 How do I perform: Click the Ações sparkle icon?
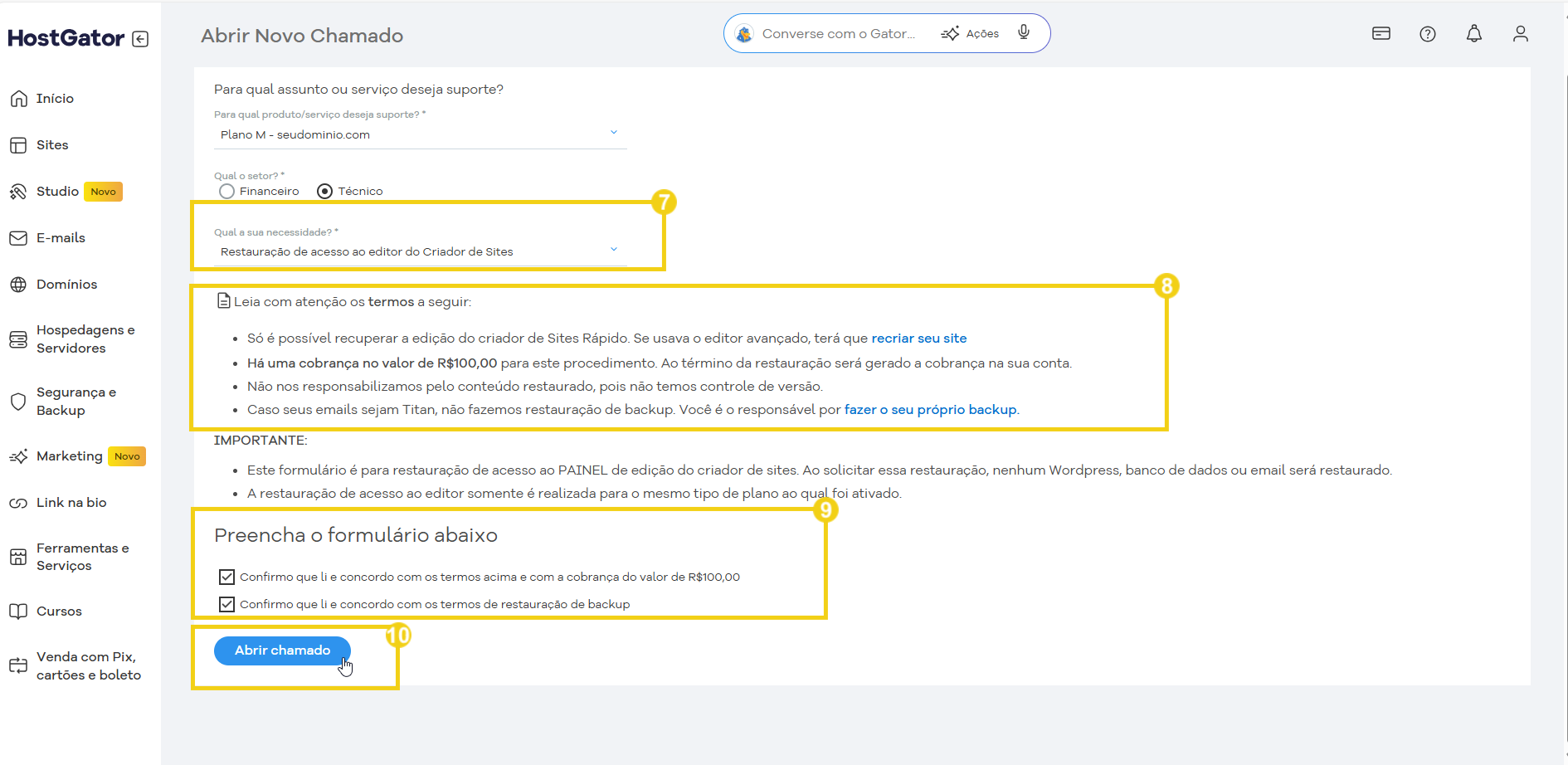(950, 33)
